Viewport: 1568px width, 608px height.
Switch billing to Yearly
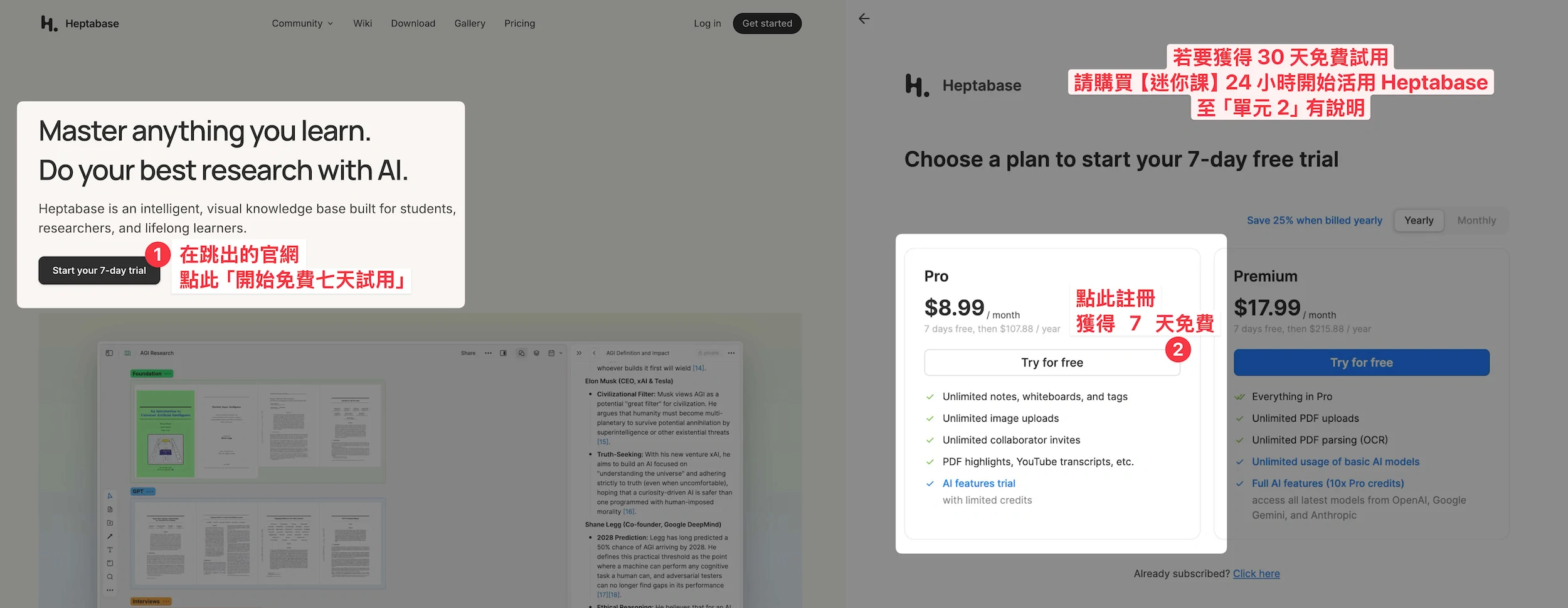[x=1419, y=220]
